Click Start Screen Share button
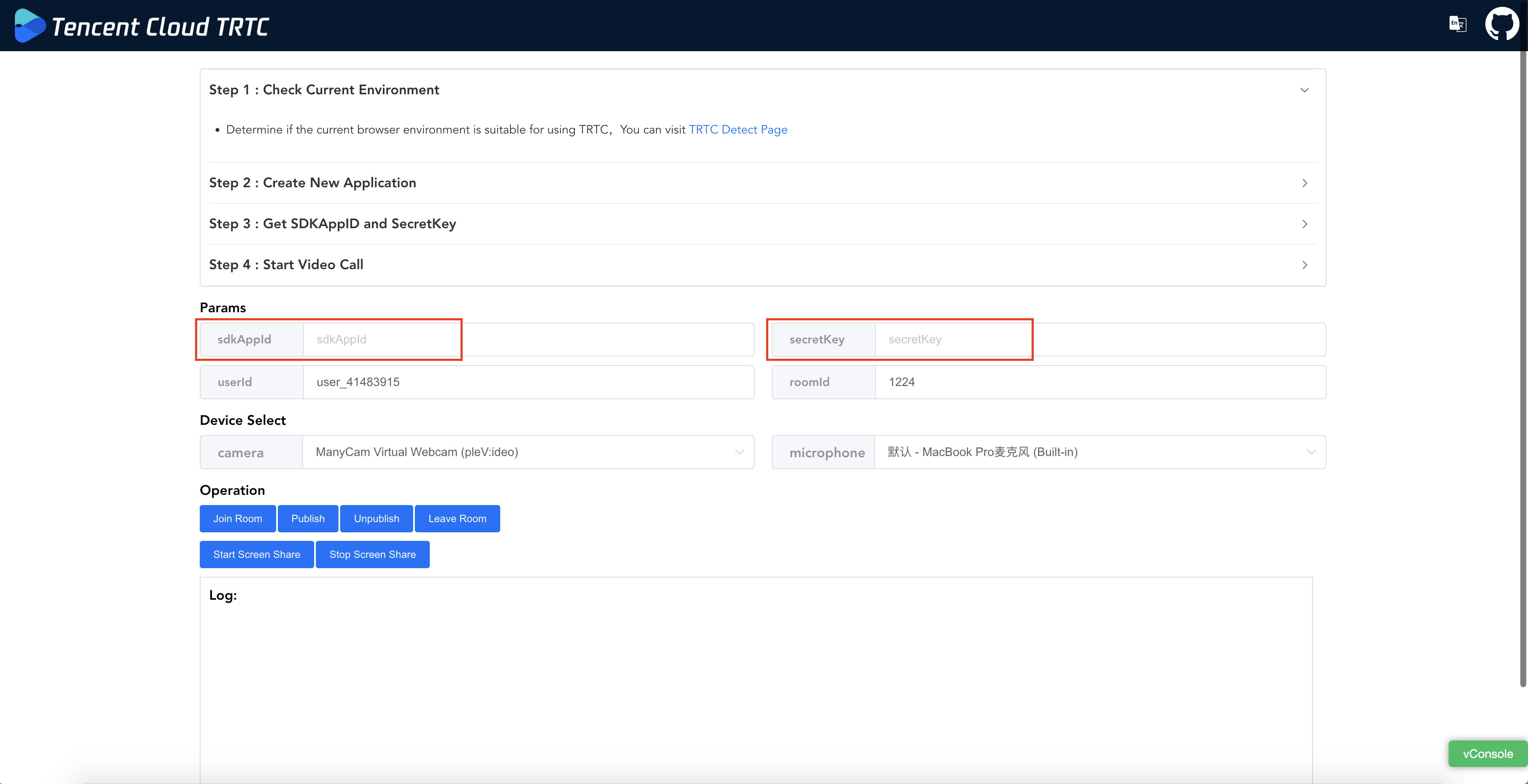 pyautogui.click(x=256, y=555)
